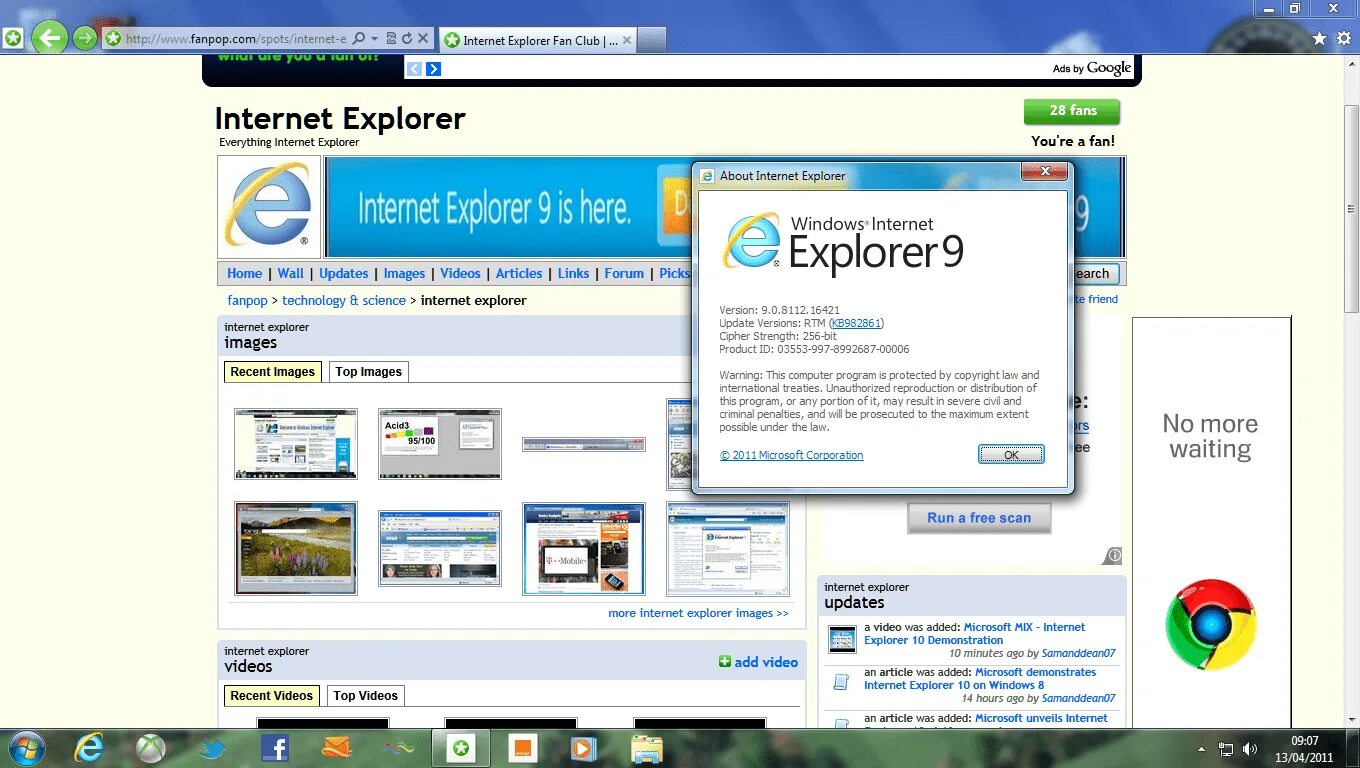1360x768 pixels.
Task: Show next ad with the blue right arrow
Action: coord(433,68)
